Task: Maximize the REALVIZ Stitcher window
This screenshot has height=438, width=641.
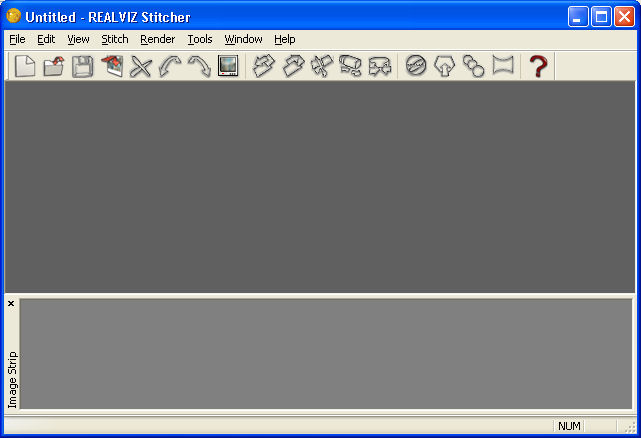Action: 601,17
